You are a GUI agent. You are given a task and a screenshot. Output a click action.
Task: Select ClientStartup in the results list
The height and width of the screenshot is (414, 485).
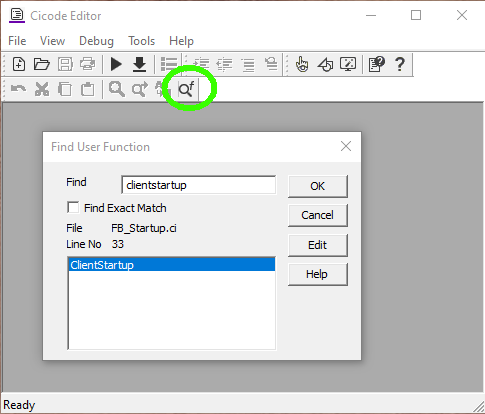tap(172, 265)
